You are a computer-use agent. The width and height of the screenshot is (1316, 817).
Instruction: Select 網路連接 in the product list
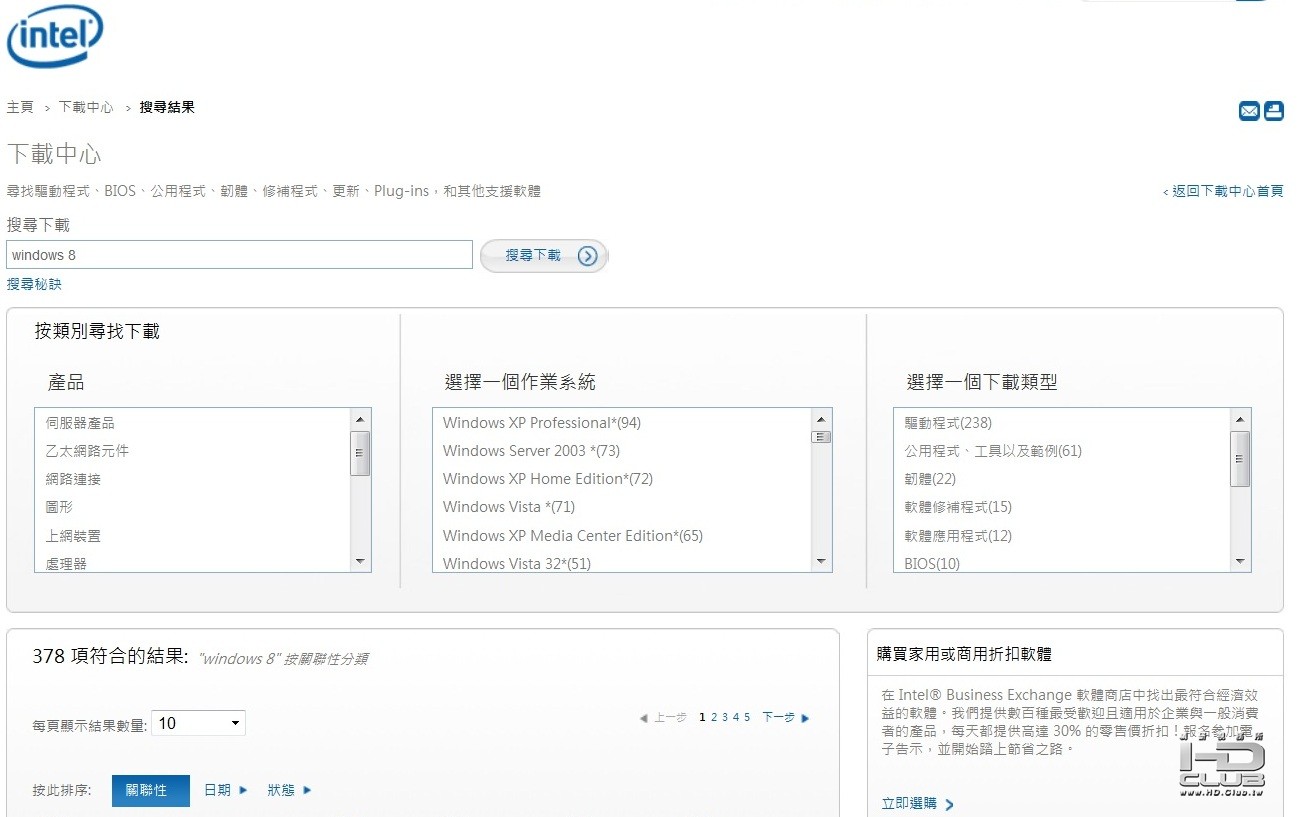click(x=73, y=479)
